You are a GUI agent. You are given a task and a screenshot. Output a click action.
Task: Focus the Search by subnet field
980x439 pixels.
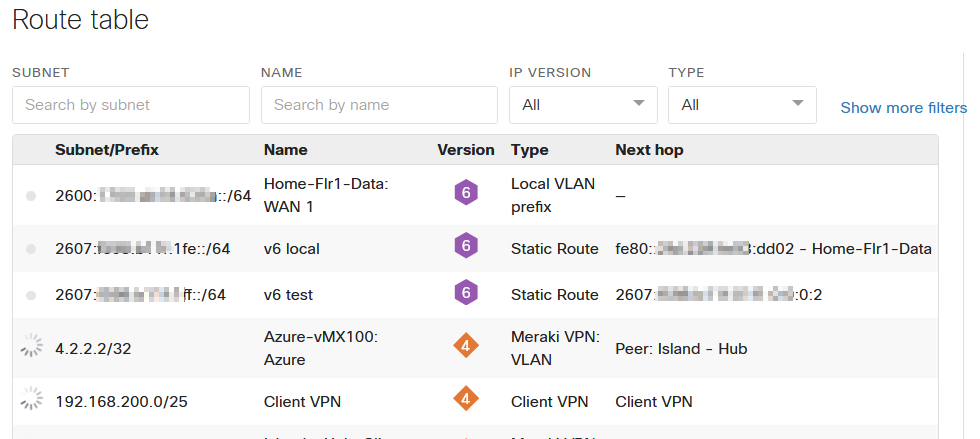tap(131, 105)
